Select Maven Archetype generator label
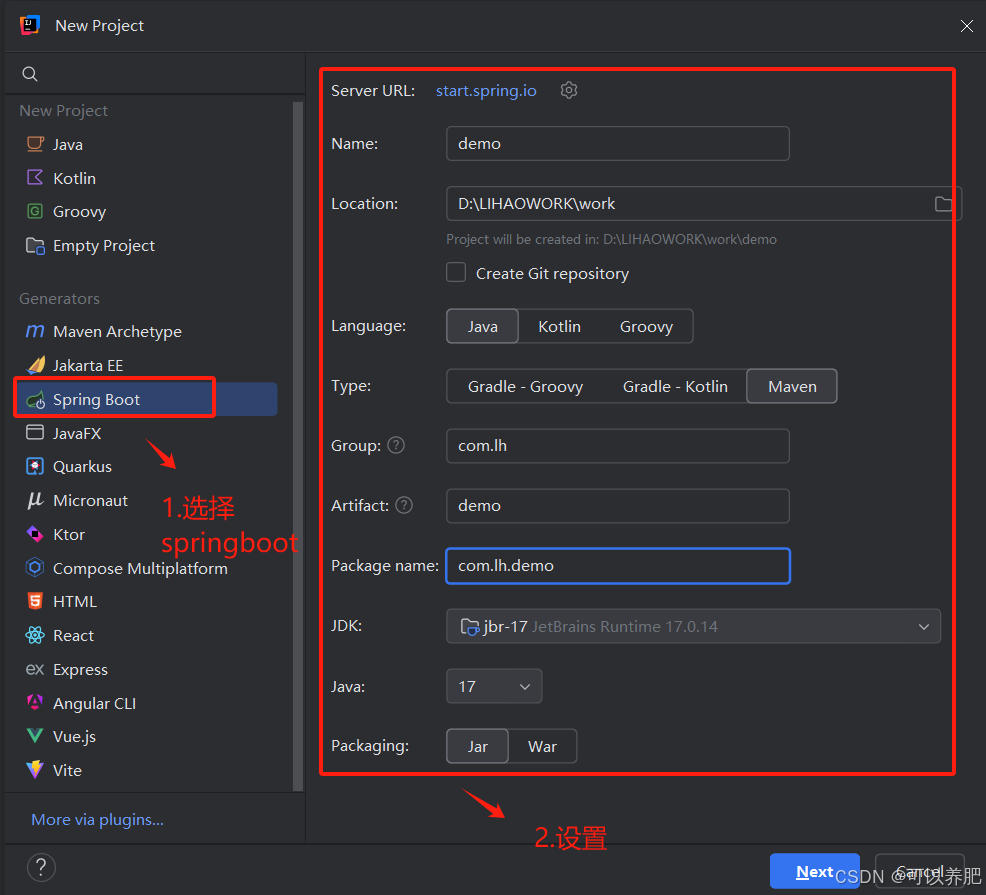Image resolution: width=986 pixels, height=895 pixels. pyautogui.click(x=118, y=331)
